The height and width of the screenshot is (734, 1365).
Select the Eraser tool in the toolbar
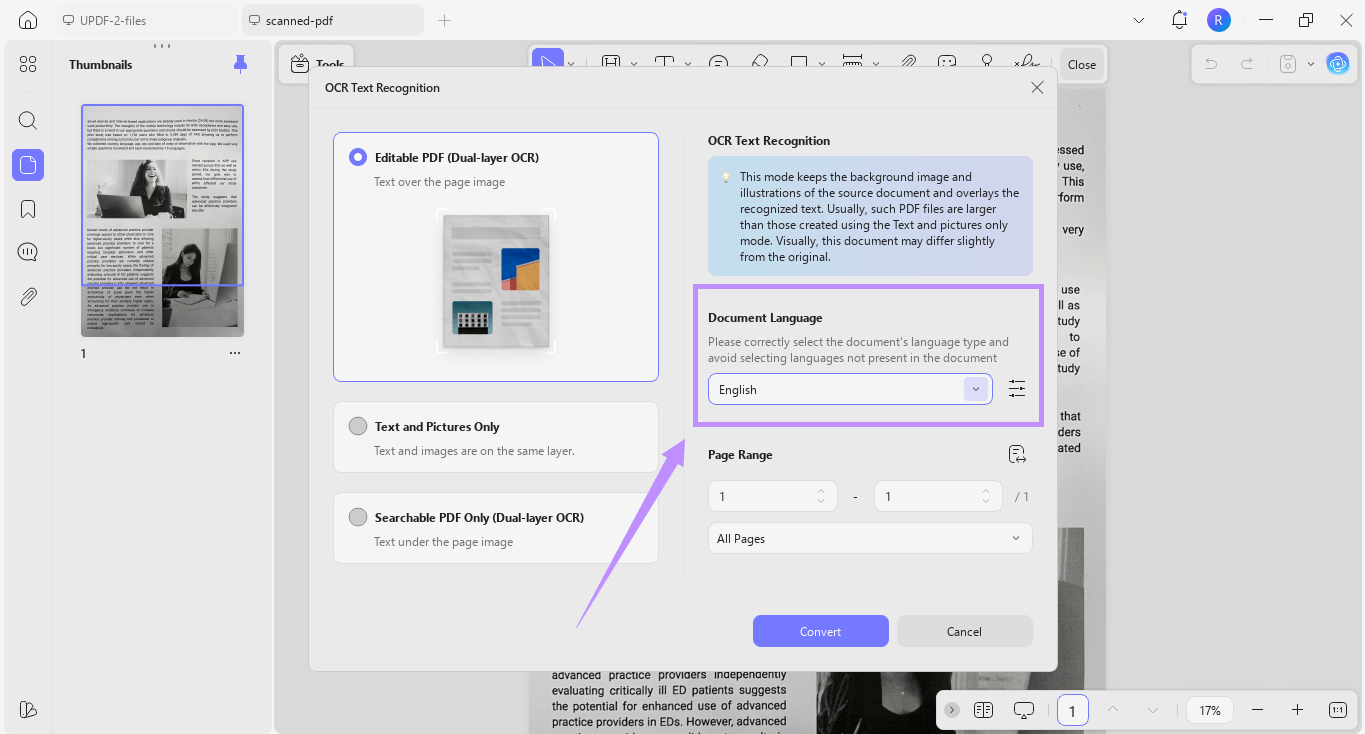point(760,63)
